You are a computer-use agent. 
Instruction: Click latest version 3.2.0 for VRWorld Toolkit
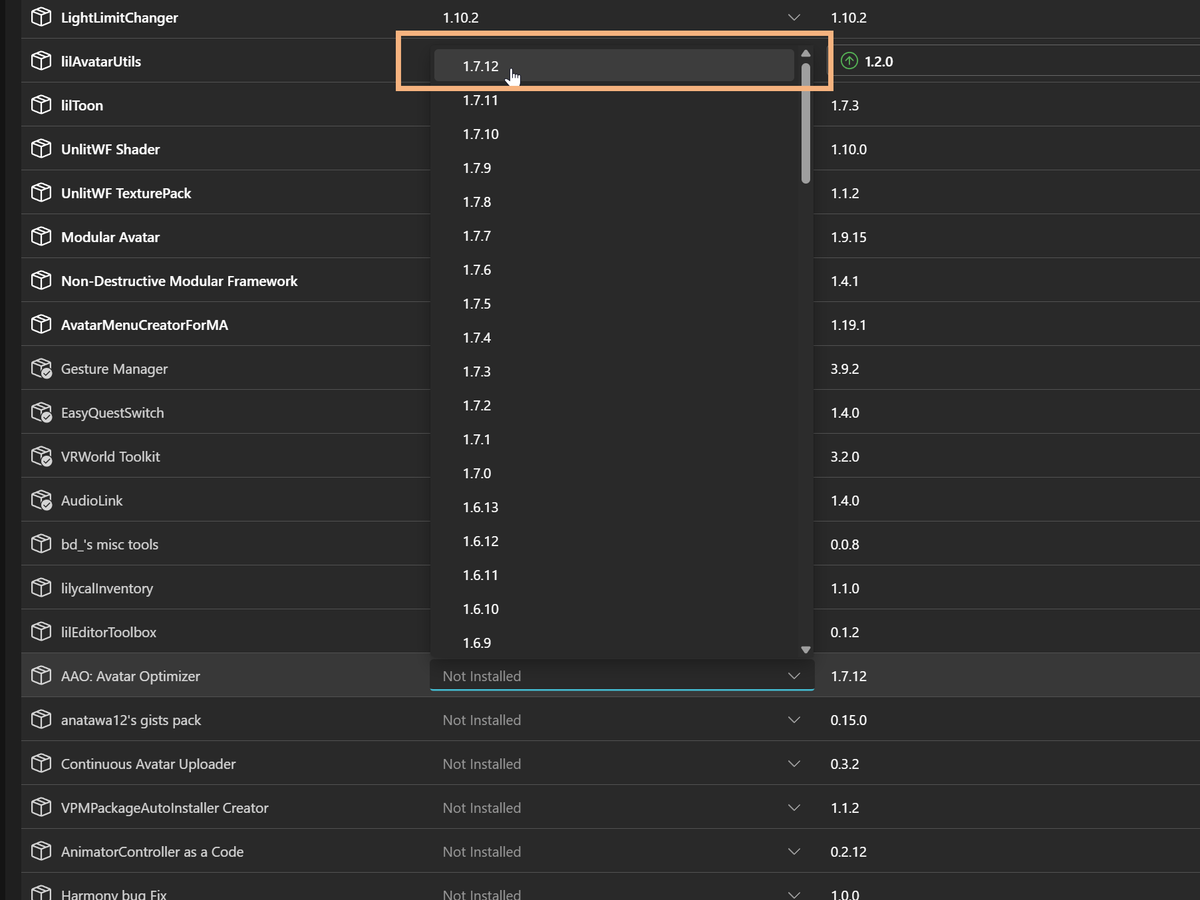[845, 457]
